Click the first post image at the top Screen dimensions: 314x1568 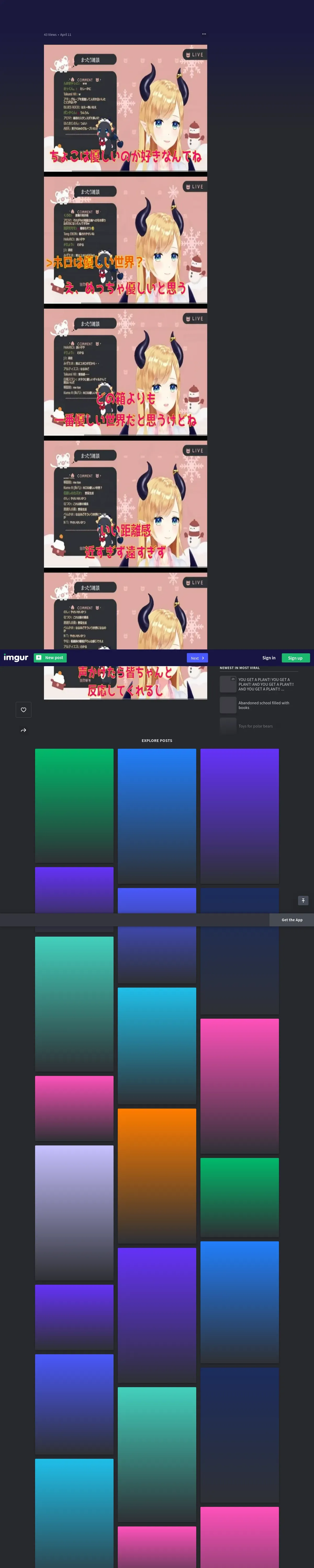click(126, 108)
